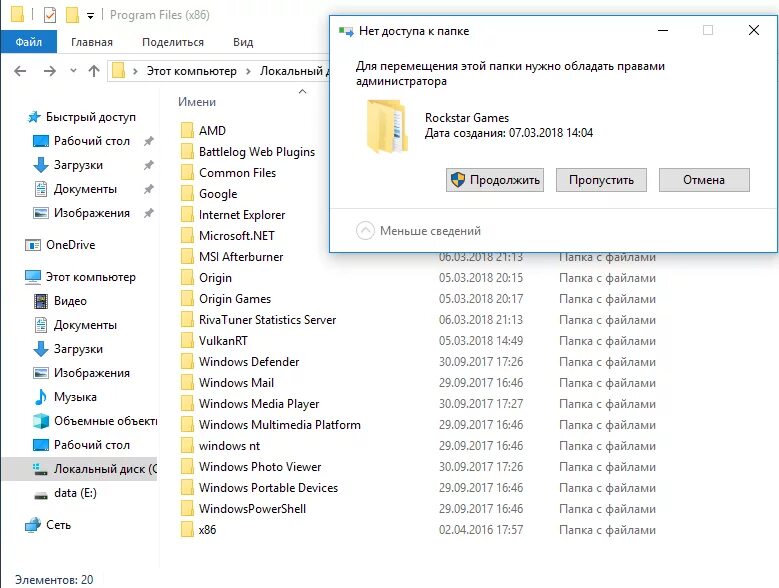Click the New folder quick access icon
The width and height of the screenshot is (779, 588).
73,15
